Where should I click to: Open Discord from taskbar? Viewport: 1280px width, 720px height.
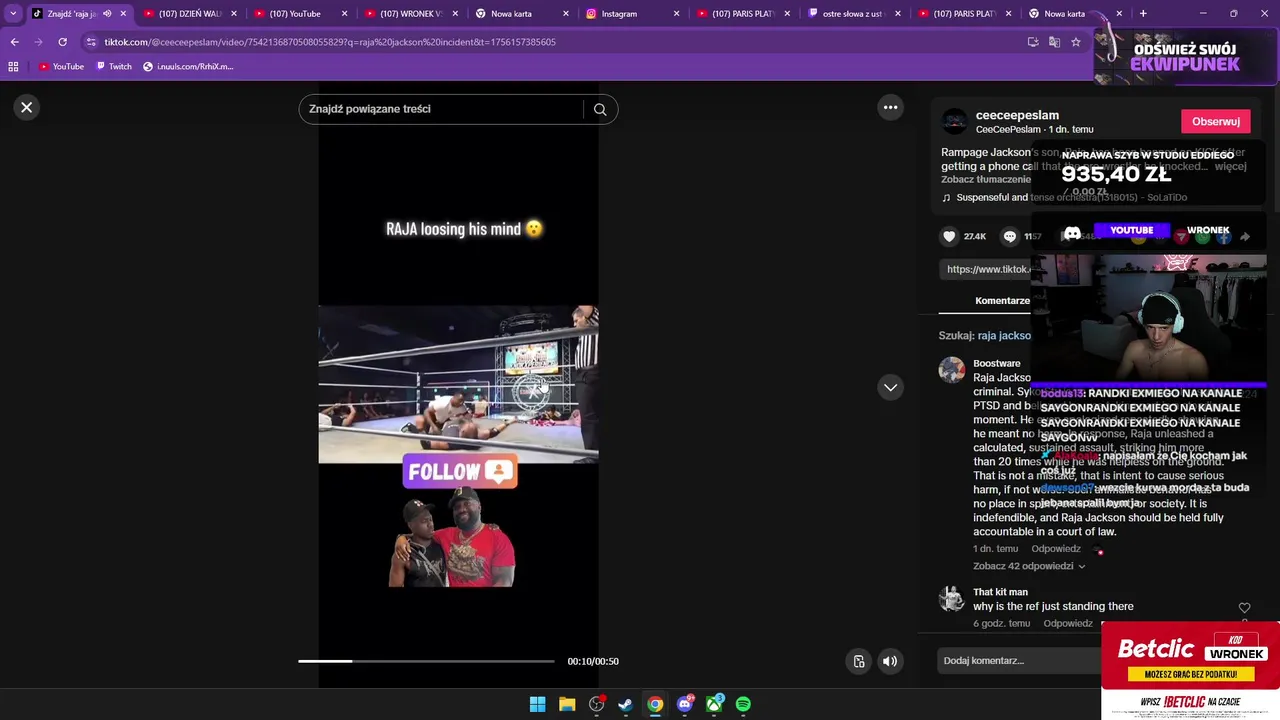point(685,704)
